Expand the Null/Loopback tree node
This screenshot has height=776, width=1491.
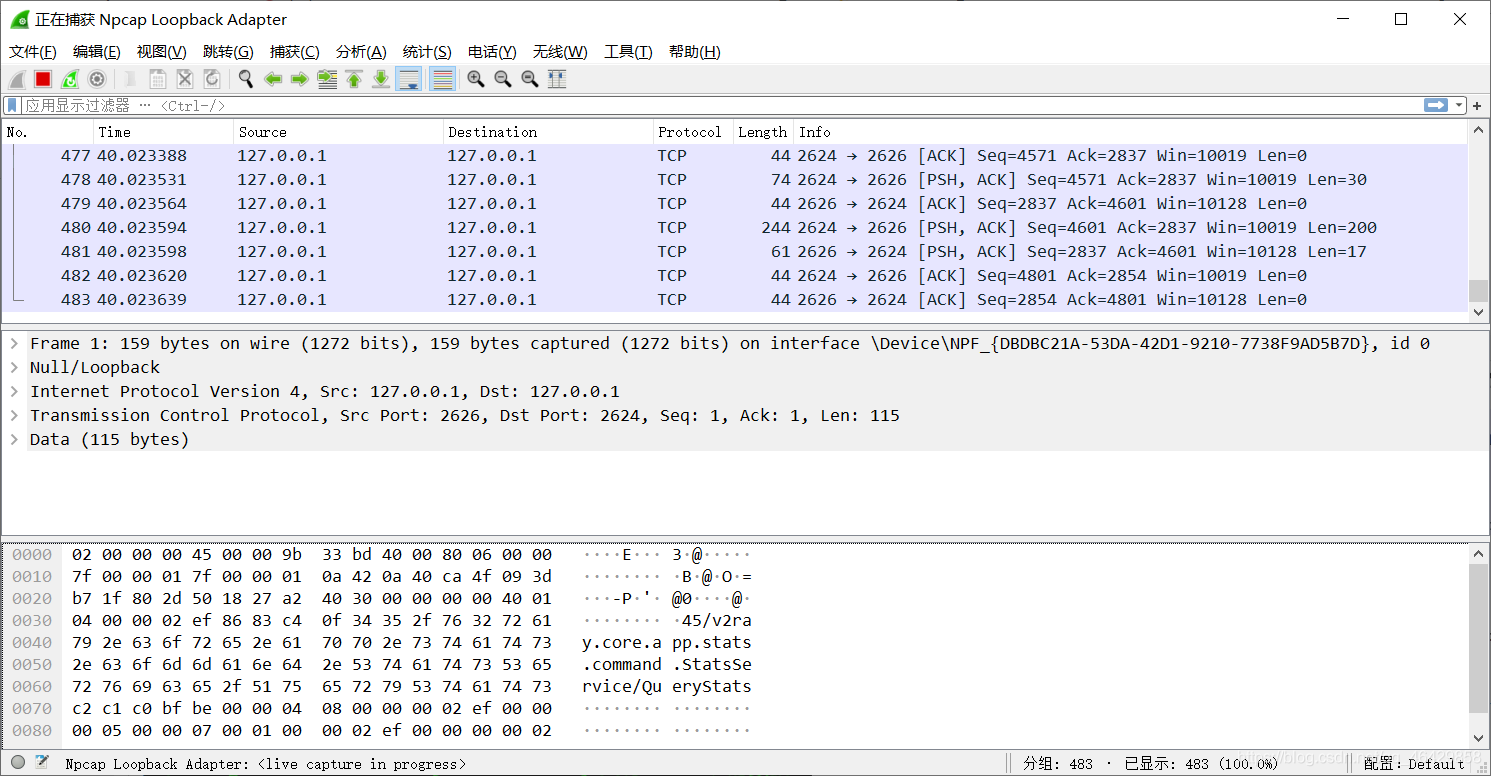(x=14, y=367)
